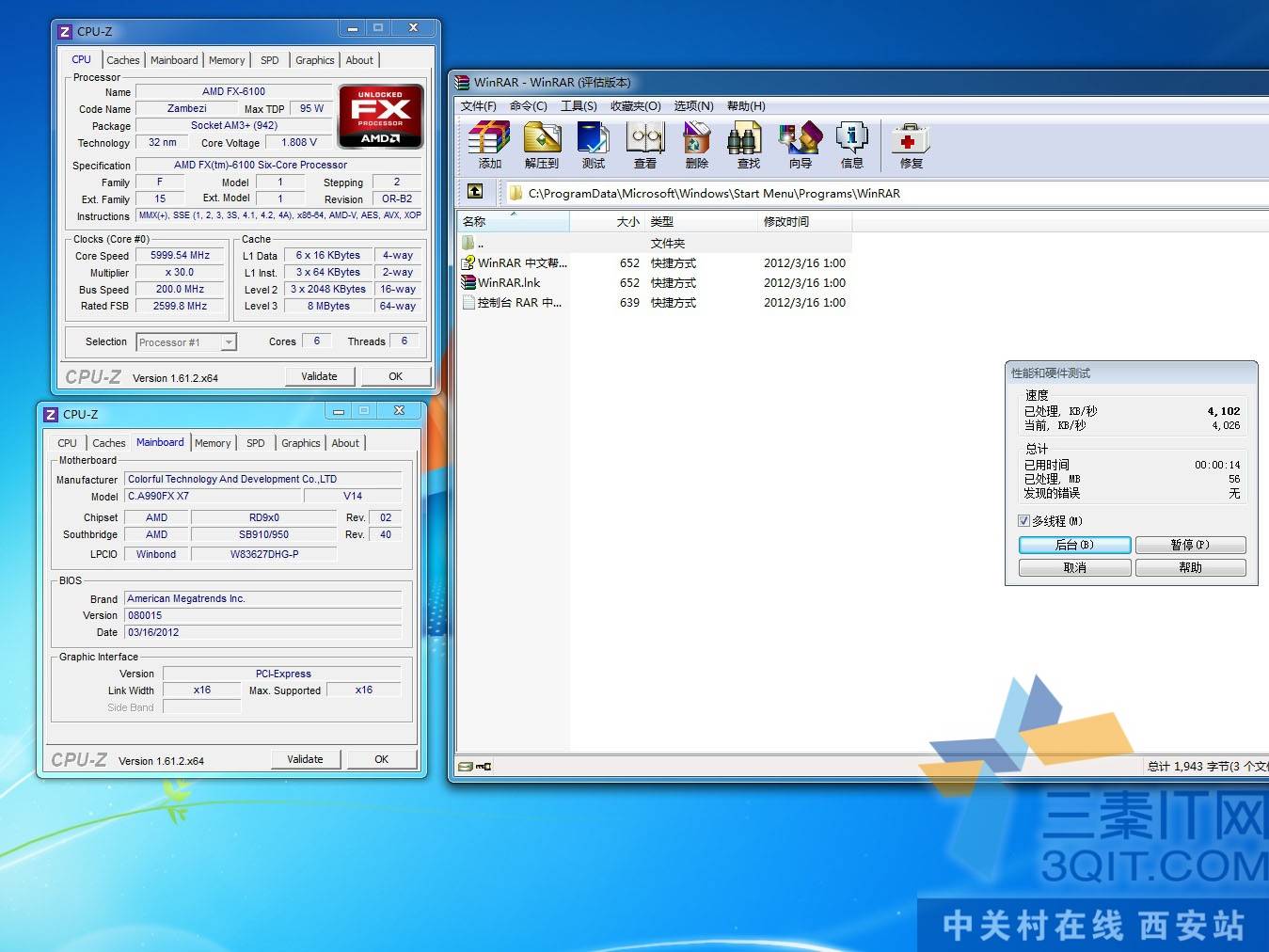Open the 文件(F) menu
This screenshot has width=1269, height=952.
[478, 106]
